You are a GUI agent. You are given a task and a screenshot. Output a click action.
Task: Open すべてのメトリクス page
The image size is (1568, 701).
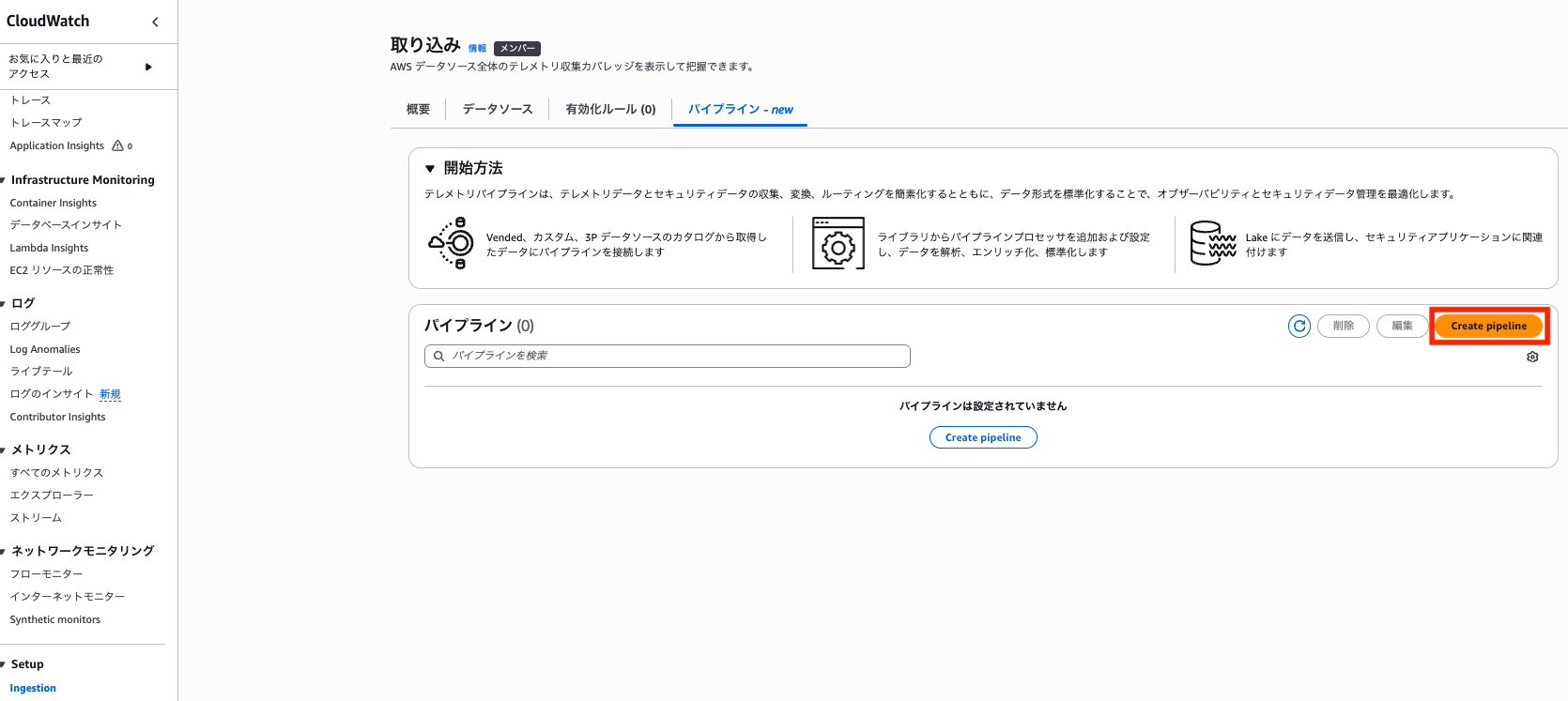[x=56, y=473]
